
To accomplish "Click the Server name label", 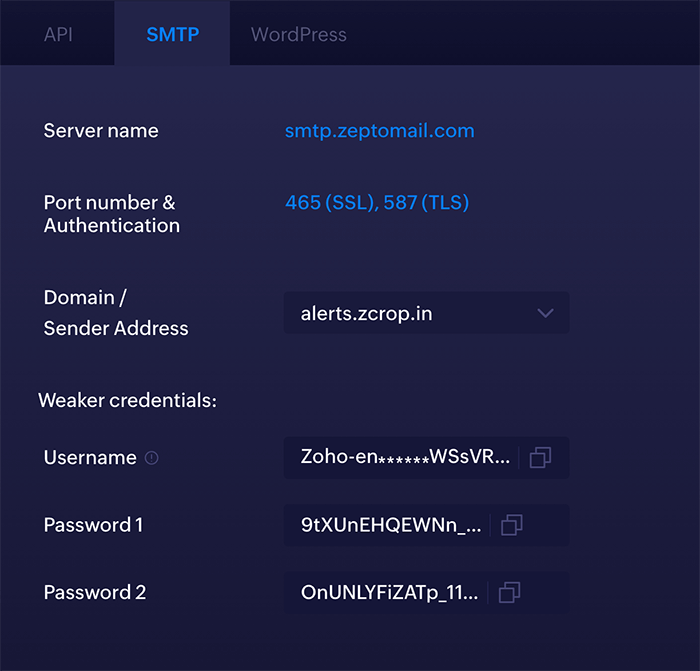I will pos(101,131).
